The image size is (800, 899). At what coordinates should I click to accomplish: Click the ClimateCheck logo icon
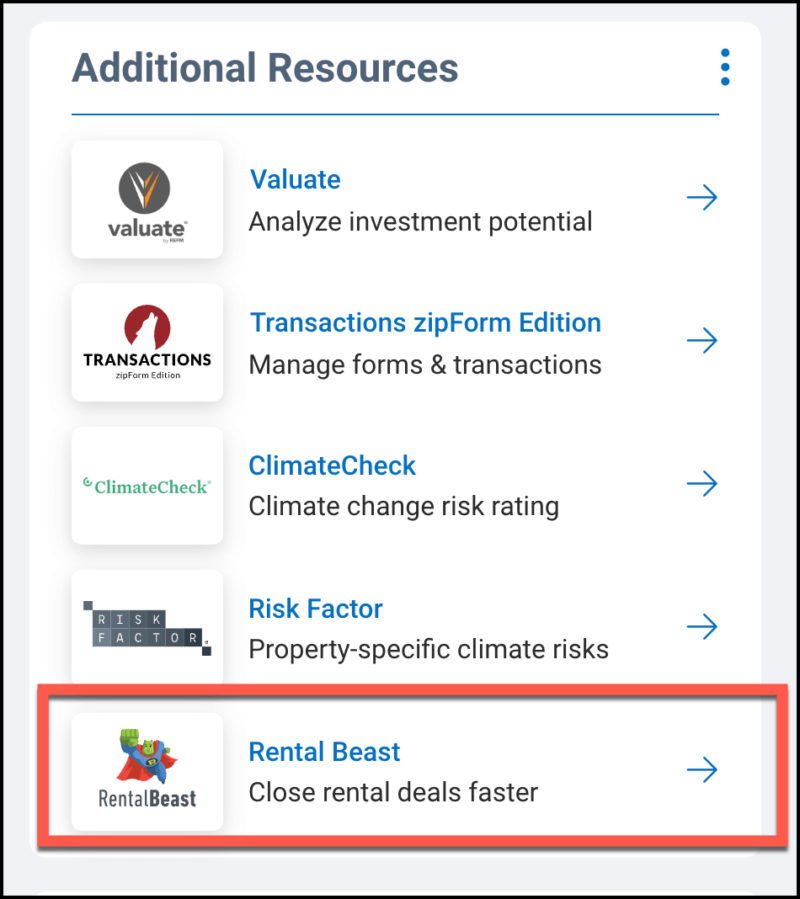[x=146, y=485]
